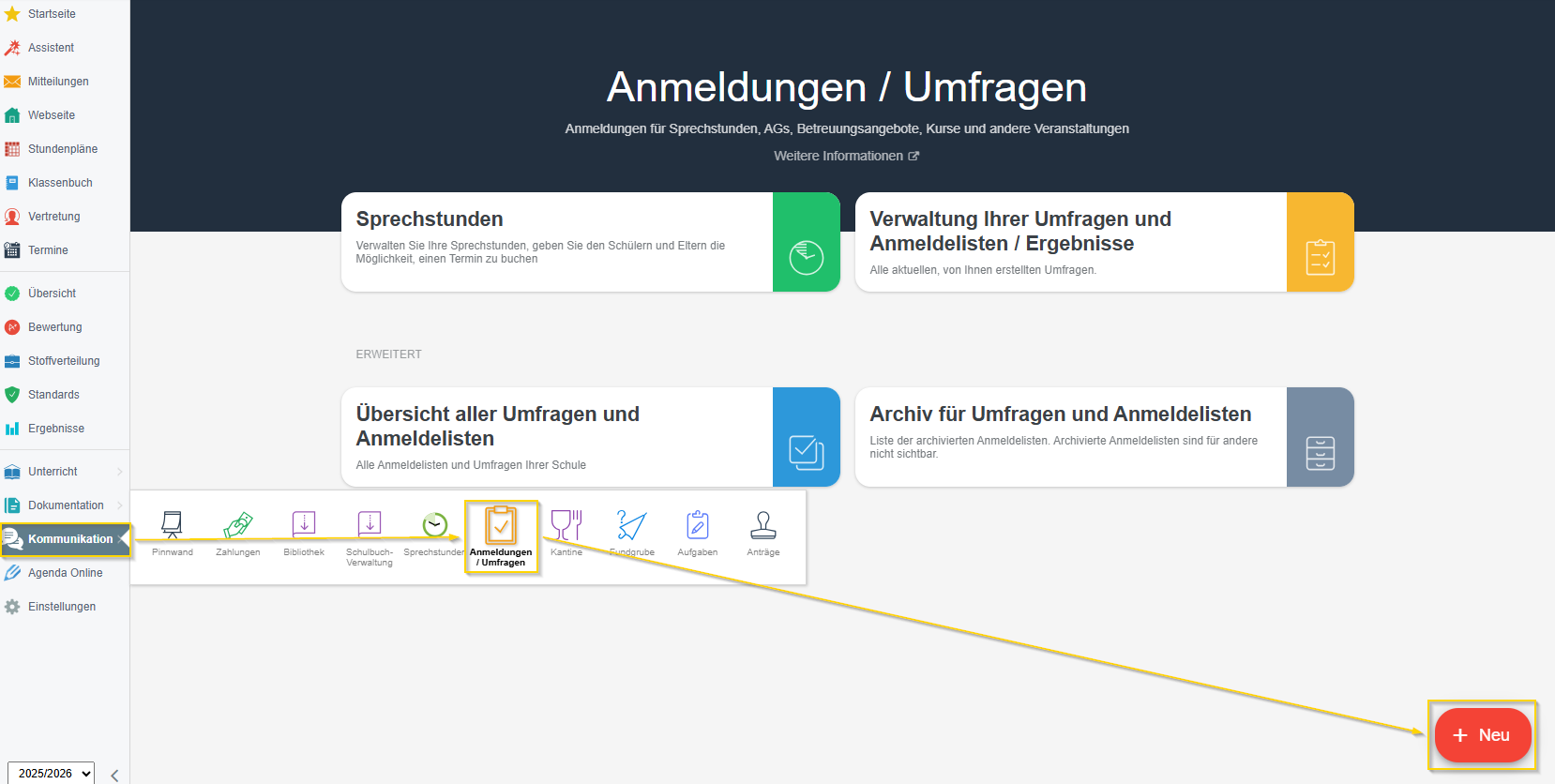
Task: Open the Bibliothek icon
Action: 304,532
